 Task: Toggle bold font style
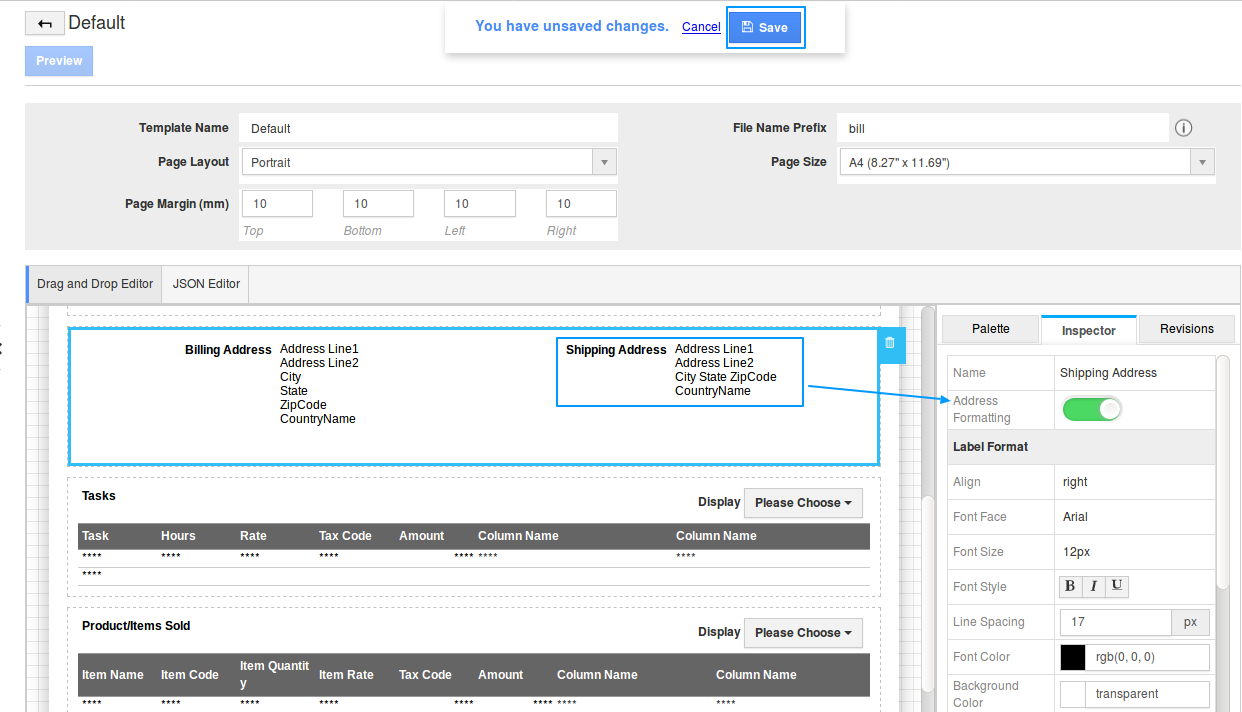pyautogui.click(x=1071, y=587)
